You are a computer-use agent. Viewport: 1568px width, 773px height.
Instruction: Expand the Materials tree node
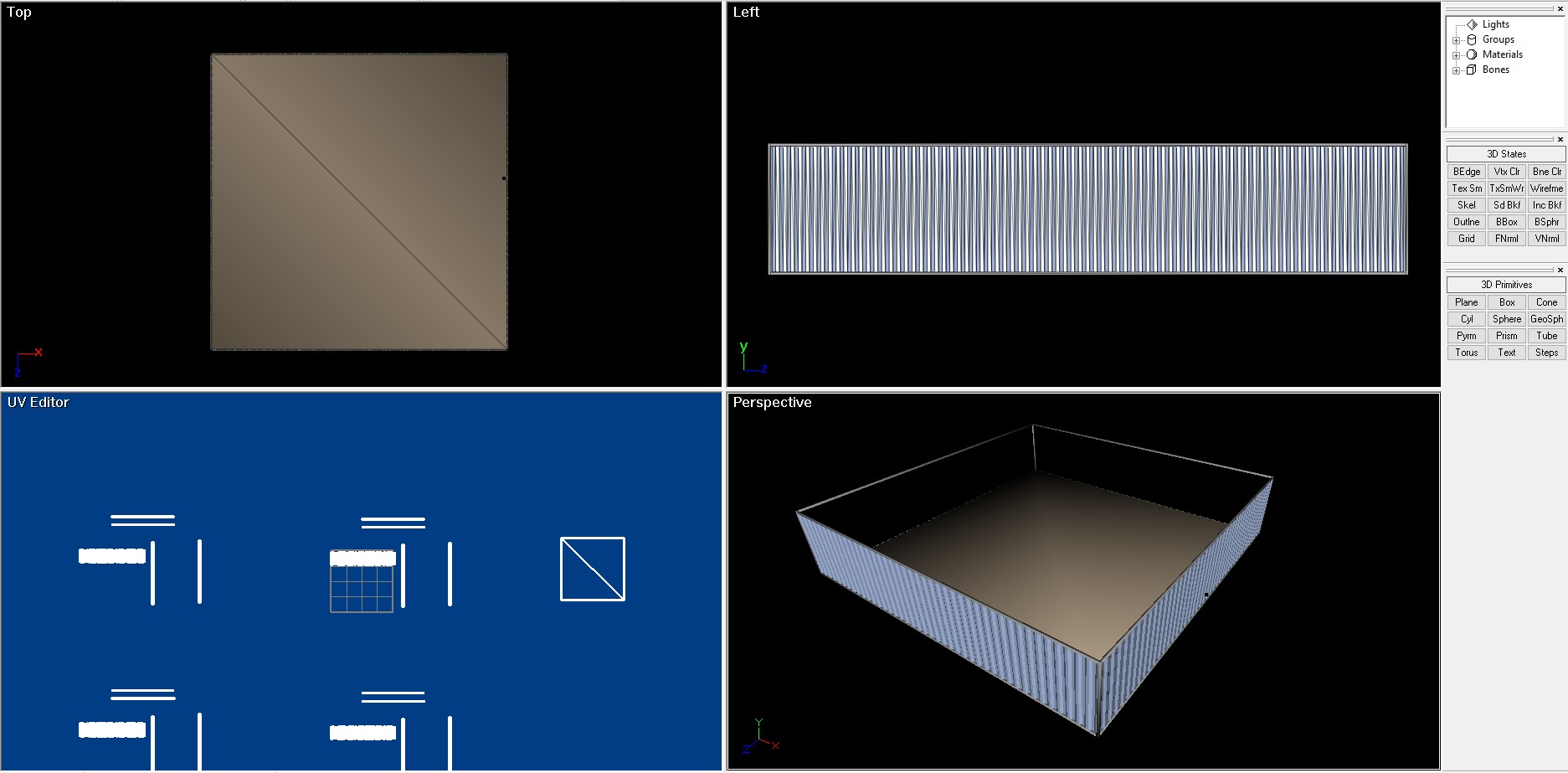[x=1456, y=55]
